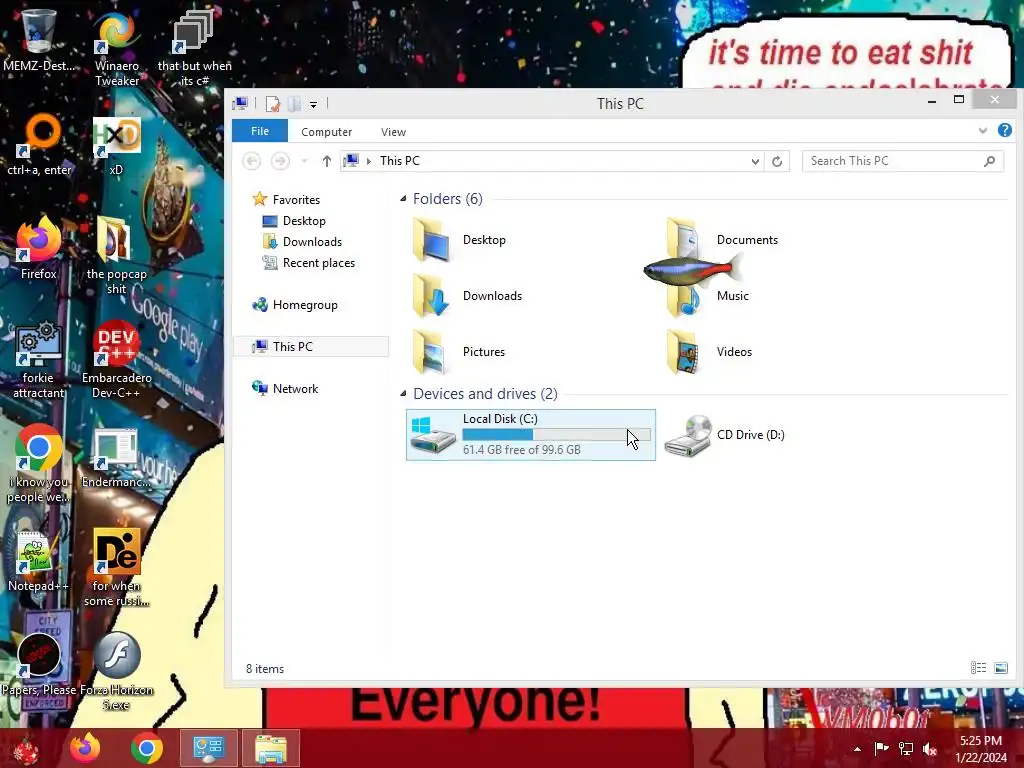Go forward with the Forward arrow
The height and width of the screenshot is (768, 1024).
(x=280, y=161)
